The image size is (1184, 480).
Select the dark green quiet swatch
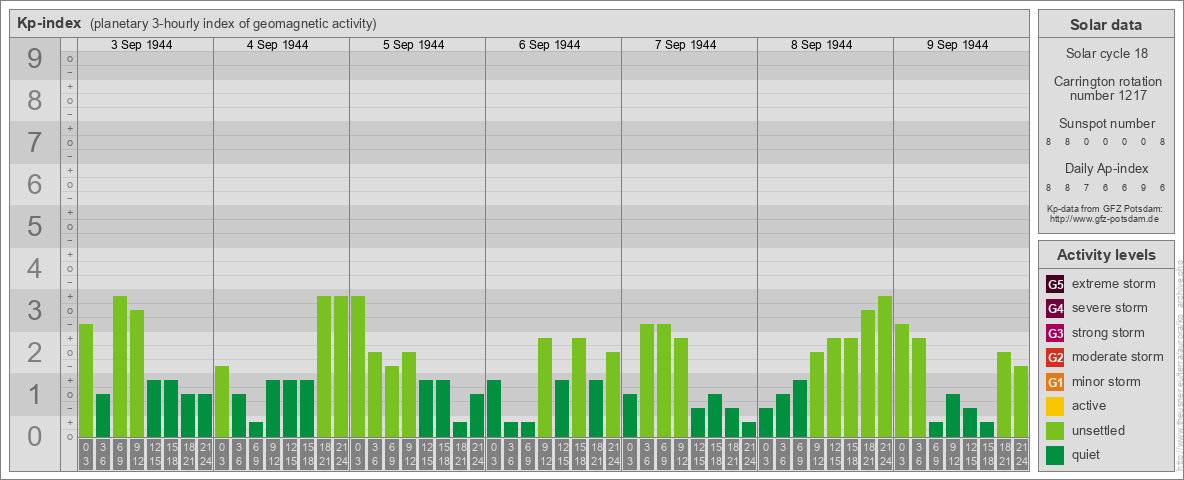tap(1055, 455)
